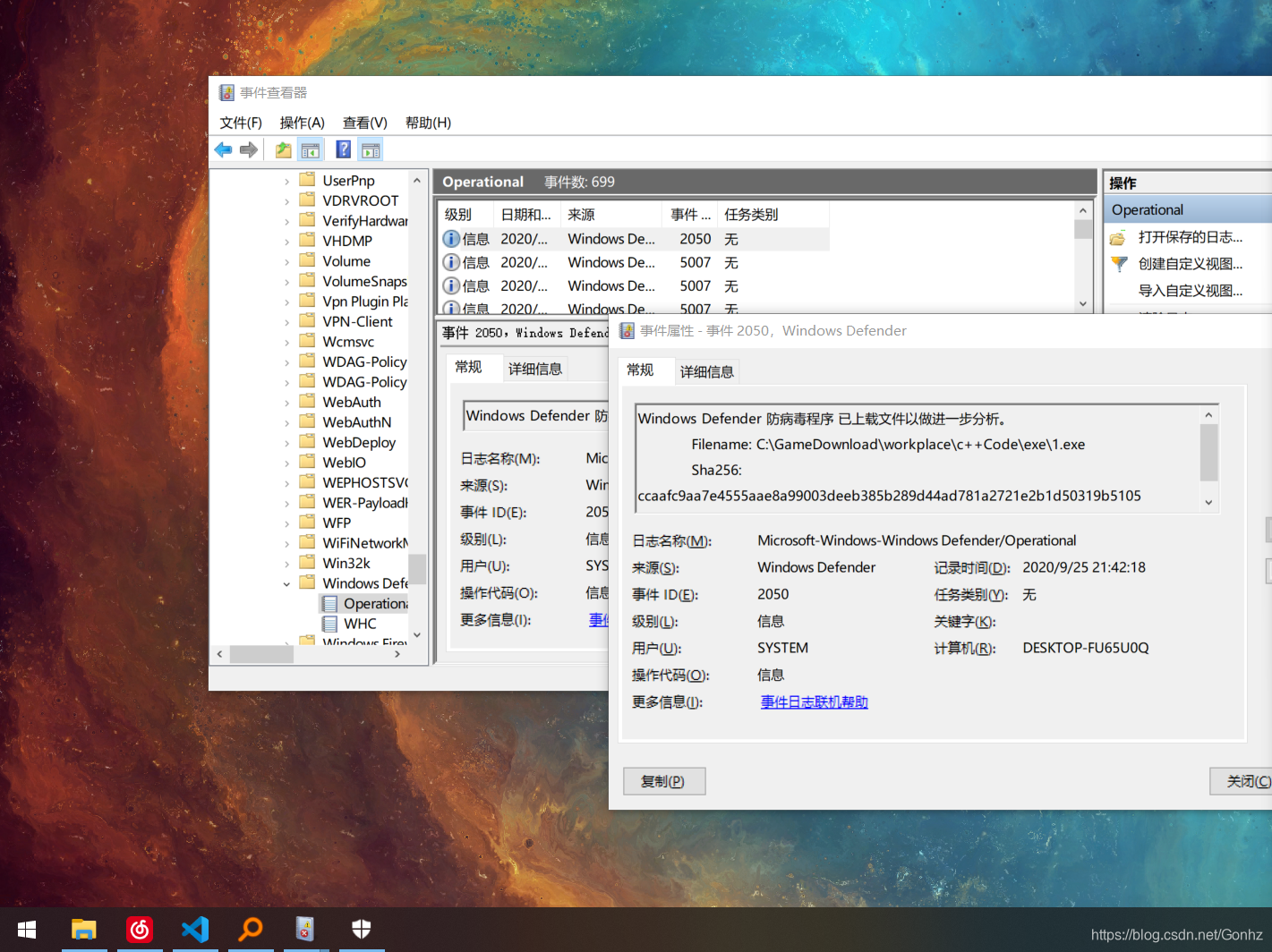Click 导入自定义视图... action
The width and height of the screenshot is (1272, 952).
point(1191,291)
